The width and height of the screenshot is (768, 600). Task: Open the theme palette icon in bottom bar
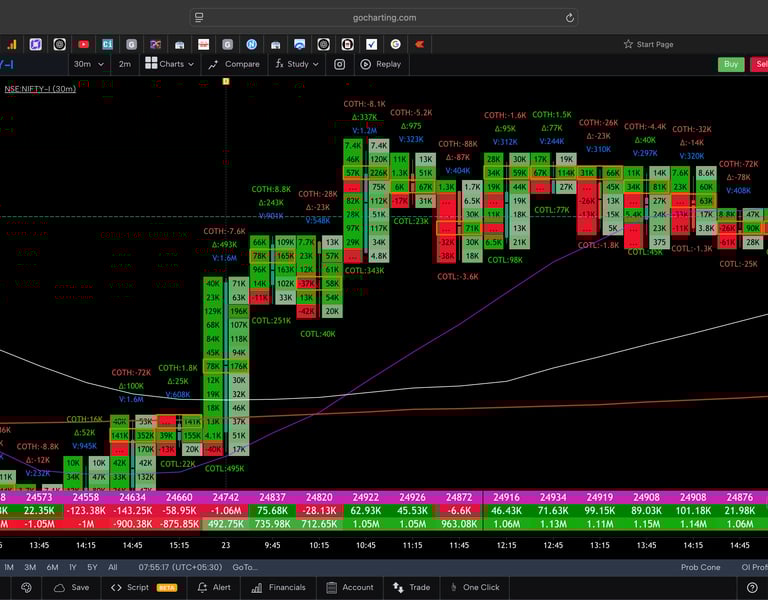tap(26, 587)
